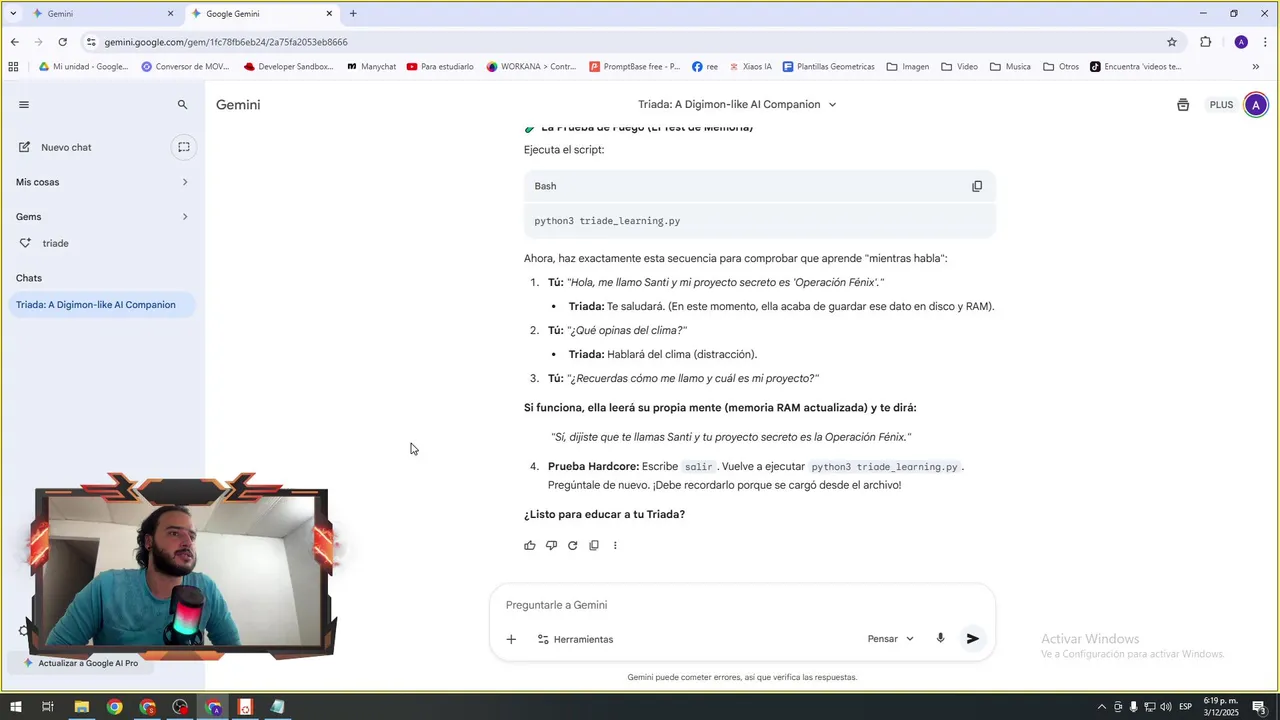
Task: Open the Conversor de MOV bookmark
Action: 185,67
